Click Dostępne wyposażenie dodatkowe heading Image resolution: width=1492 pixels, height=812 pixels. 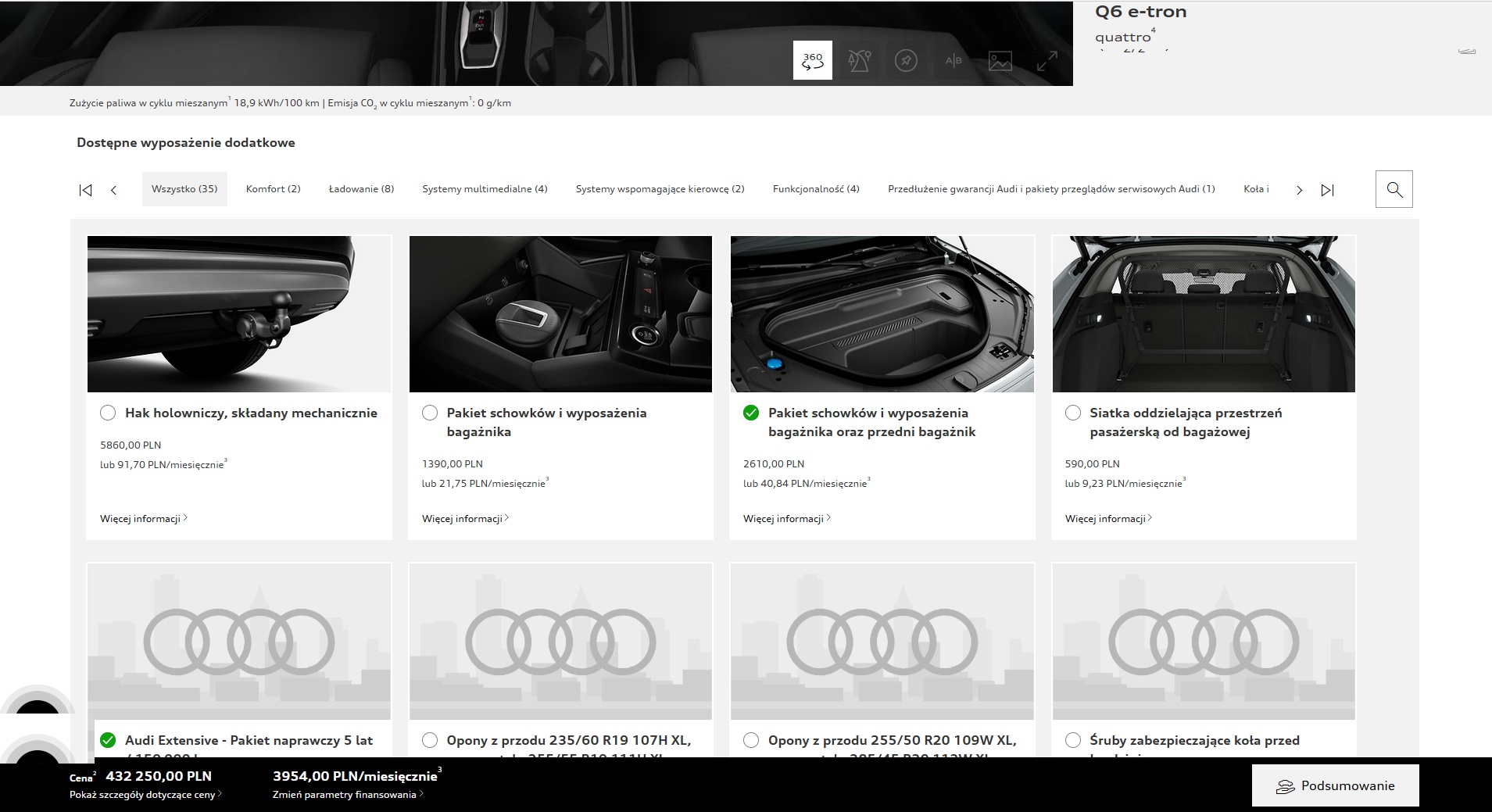tap(186, 143)
